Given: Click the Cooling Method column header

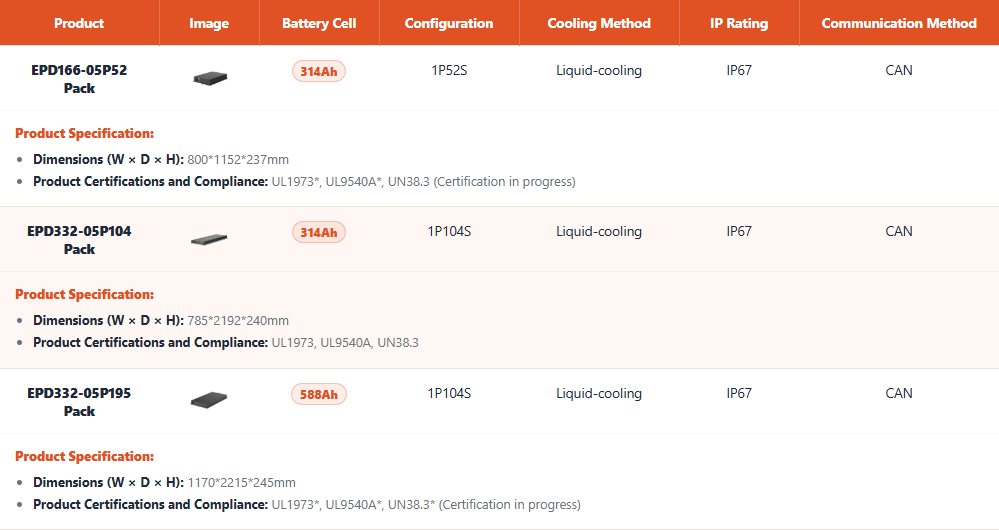Looking at the screenshot, I should click(599, 23).
